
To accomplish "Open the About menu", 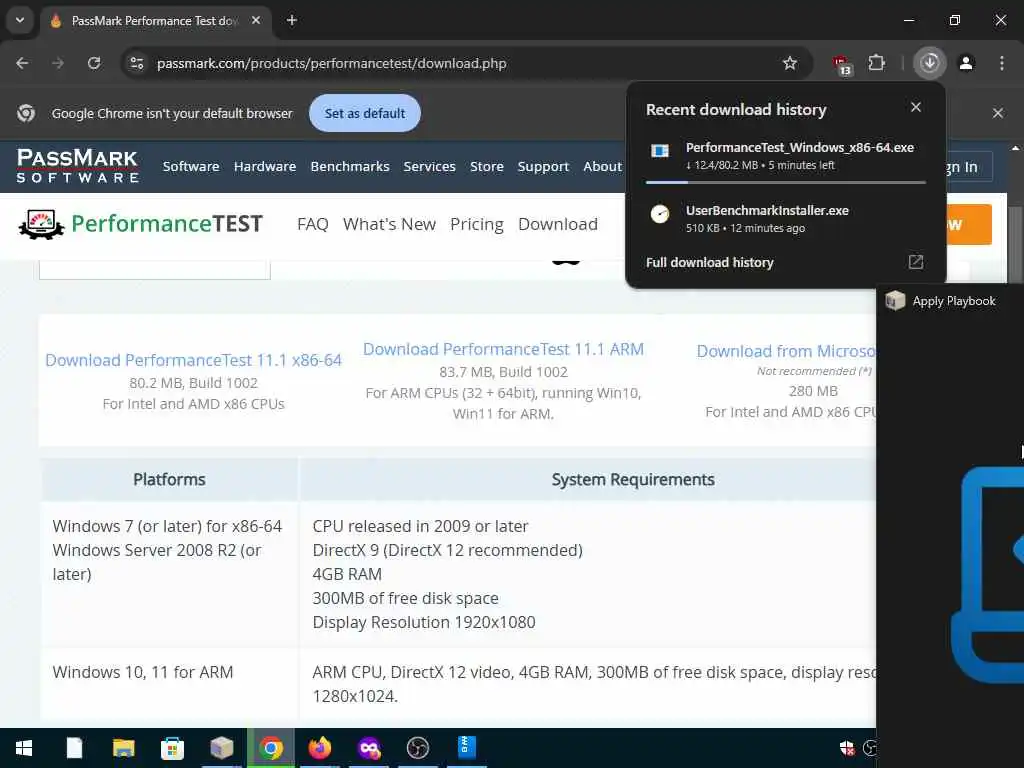I will click(602, 167).
